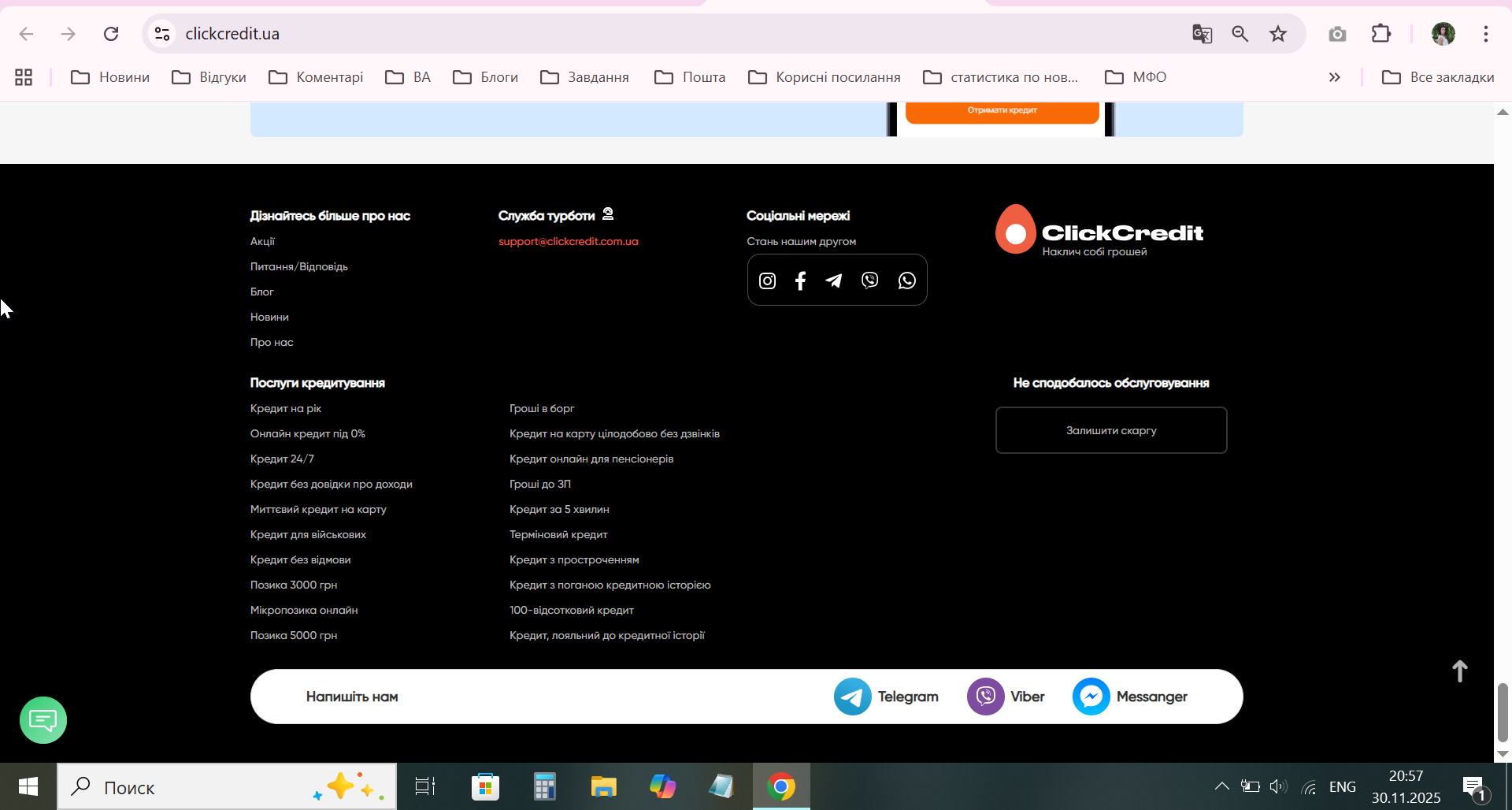Open the Все закладки folder
1512x810 pixels.
click(x=1438, y=77)
